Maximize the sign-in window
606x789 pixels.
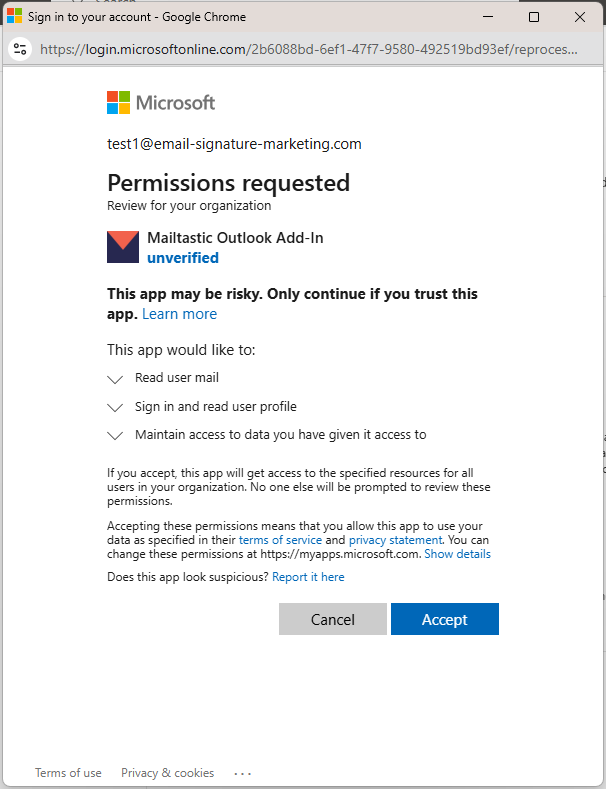point(534,17)
